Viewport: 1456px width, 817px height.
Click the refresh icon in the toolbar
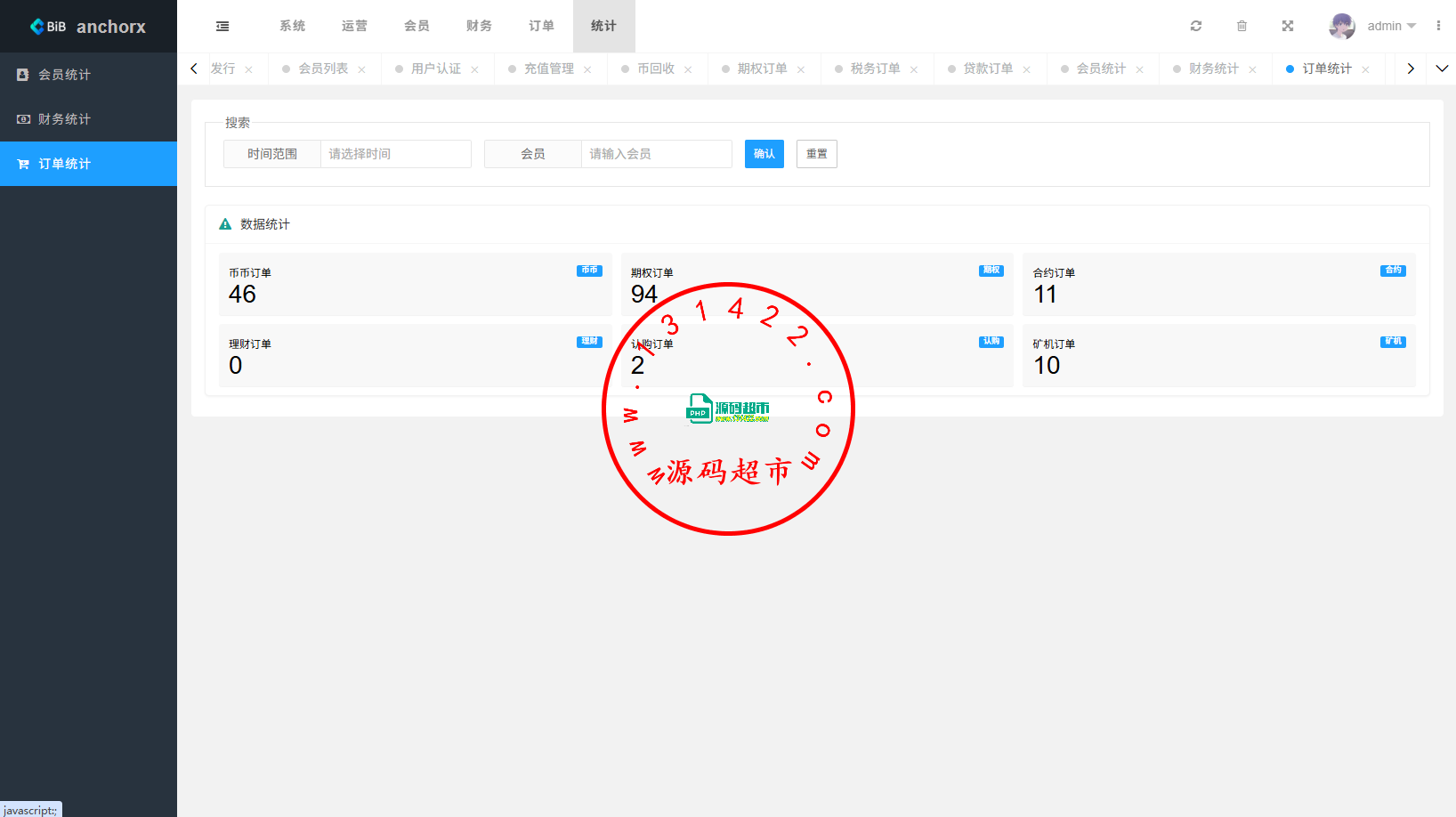point(1196,26)
